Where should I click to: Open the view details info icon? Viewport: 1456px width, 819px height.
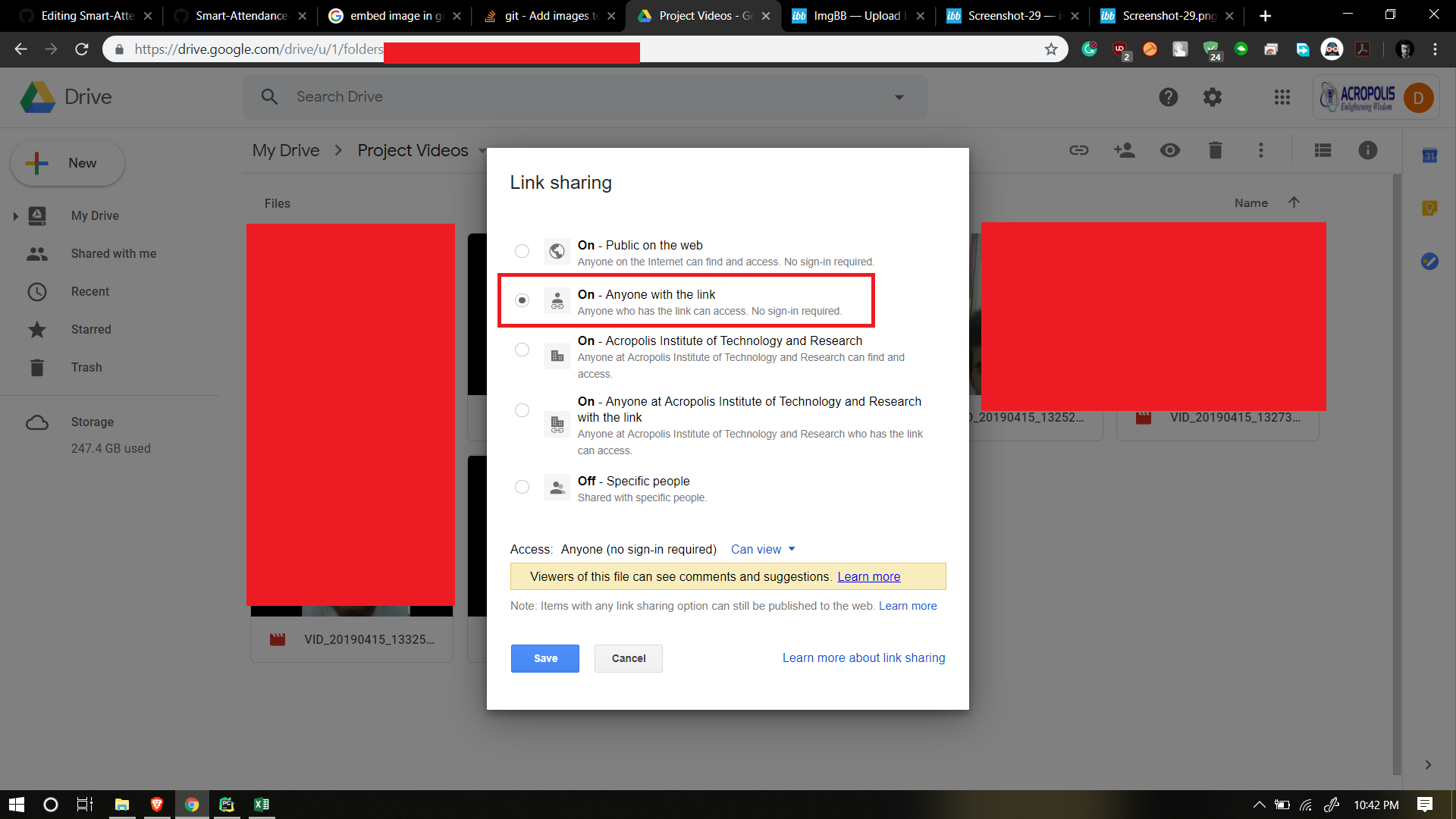[1367, 150]
